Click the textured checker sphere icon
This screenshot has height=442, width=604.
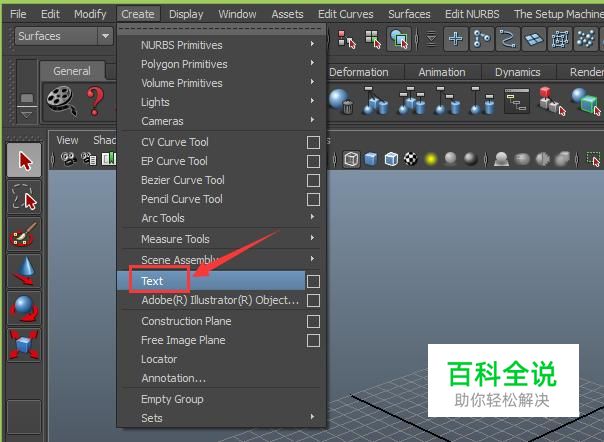(411, 159)
